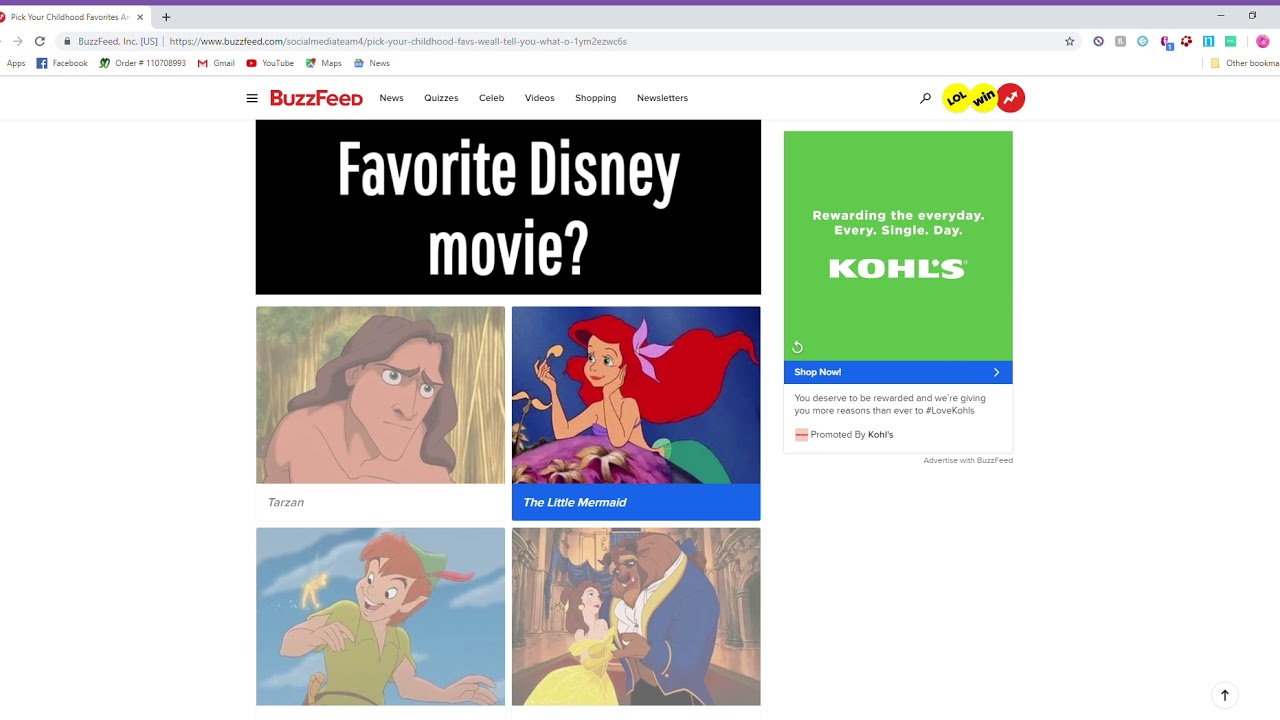Bookmark this page with the star icon
Image resolution: width=1280 pixels, height=720 pixels.
click(x=1070, y=41)
